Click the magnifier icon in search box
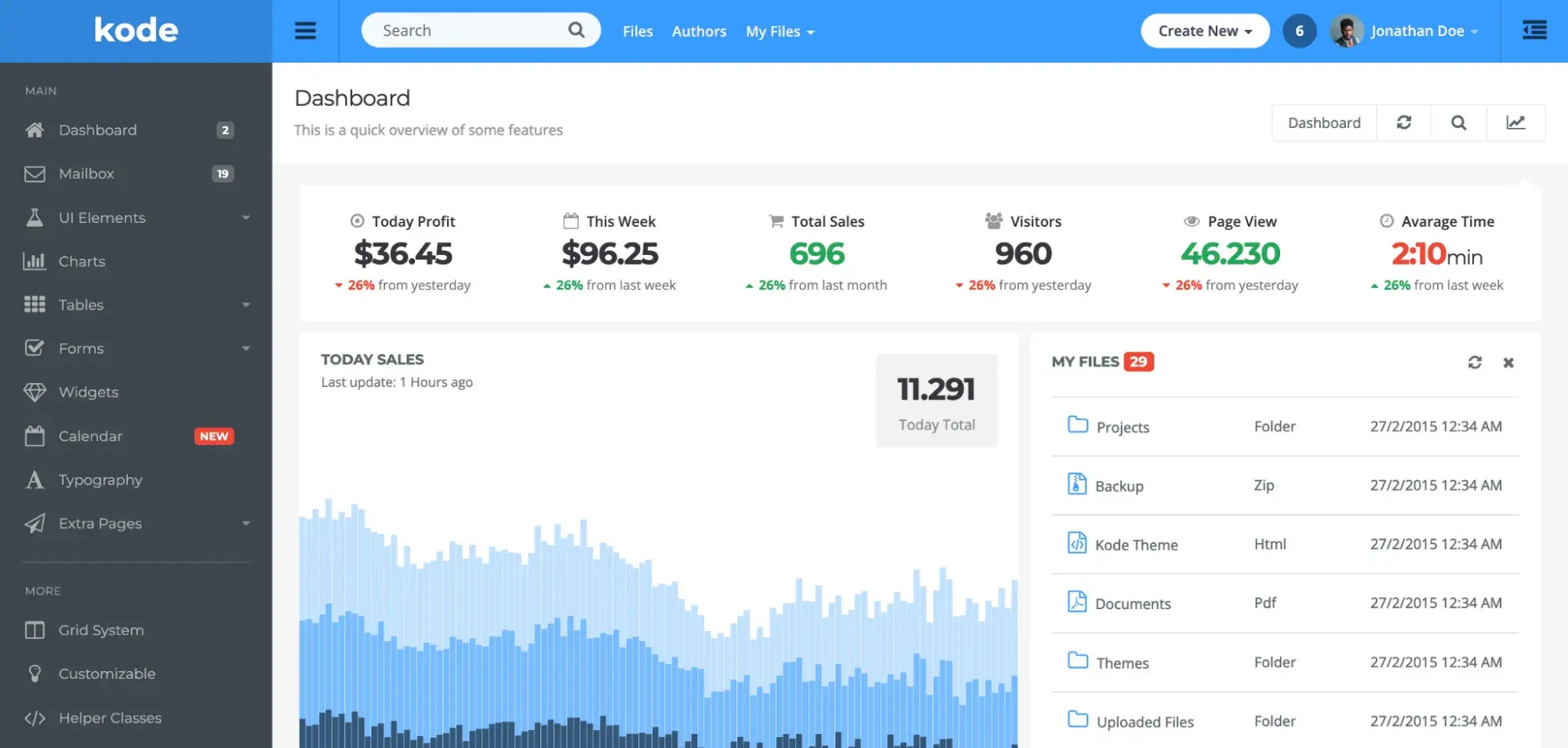The height and width of the screenshot is (748, 1568). click(x=577, y=31)
